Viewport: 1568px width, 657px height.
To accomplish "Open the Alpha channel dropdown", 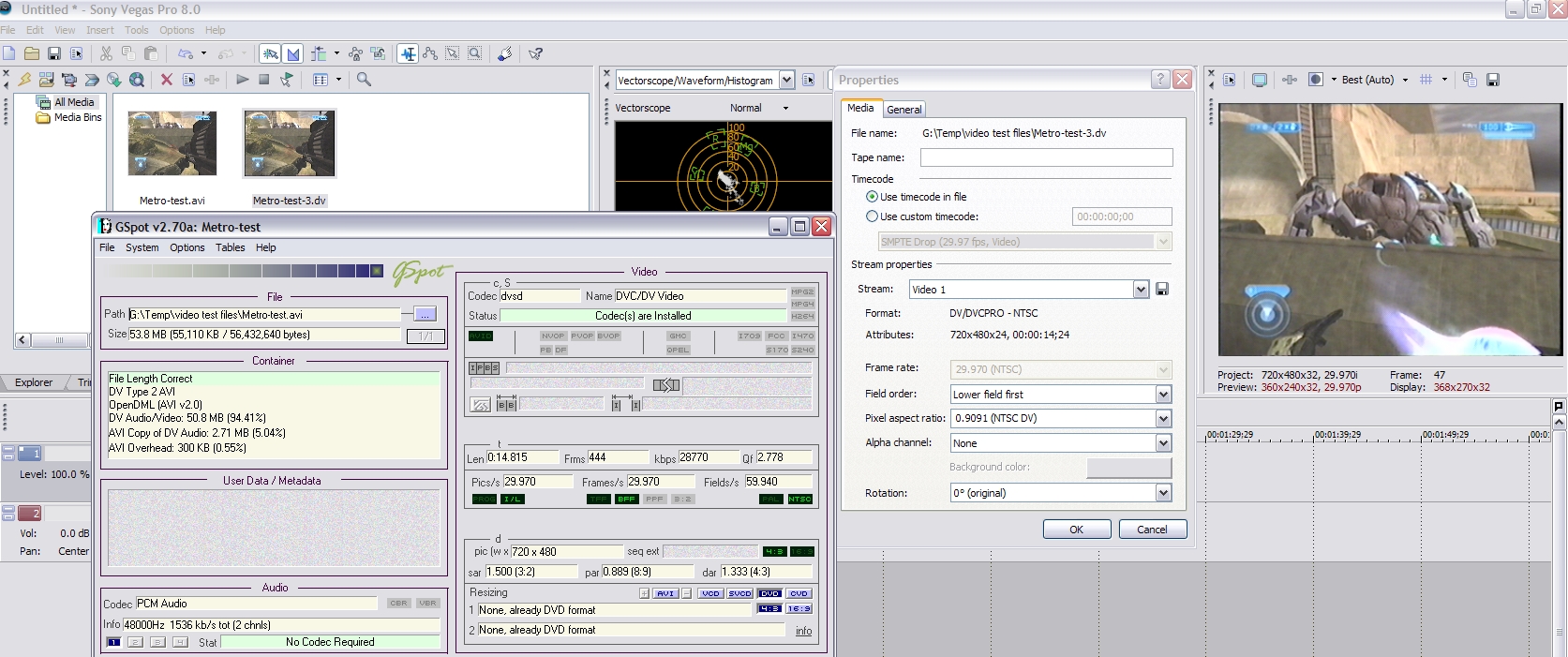I will coord(1163,443).
